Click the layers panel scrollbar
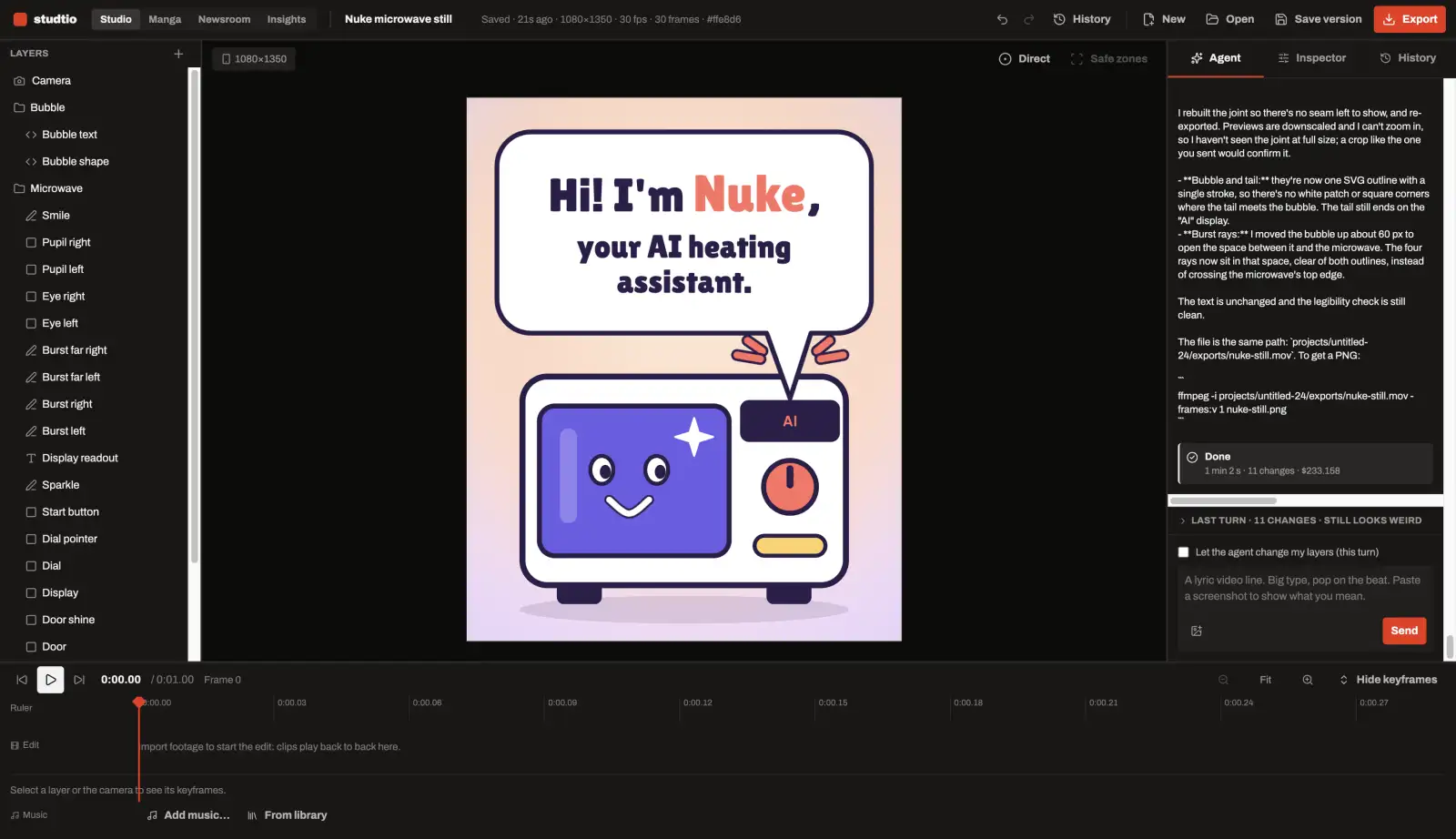 tap(193, 316)
